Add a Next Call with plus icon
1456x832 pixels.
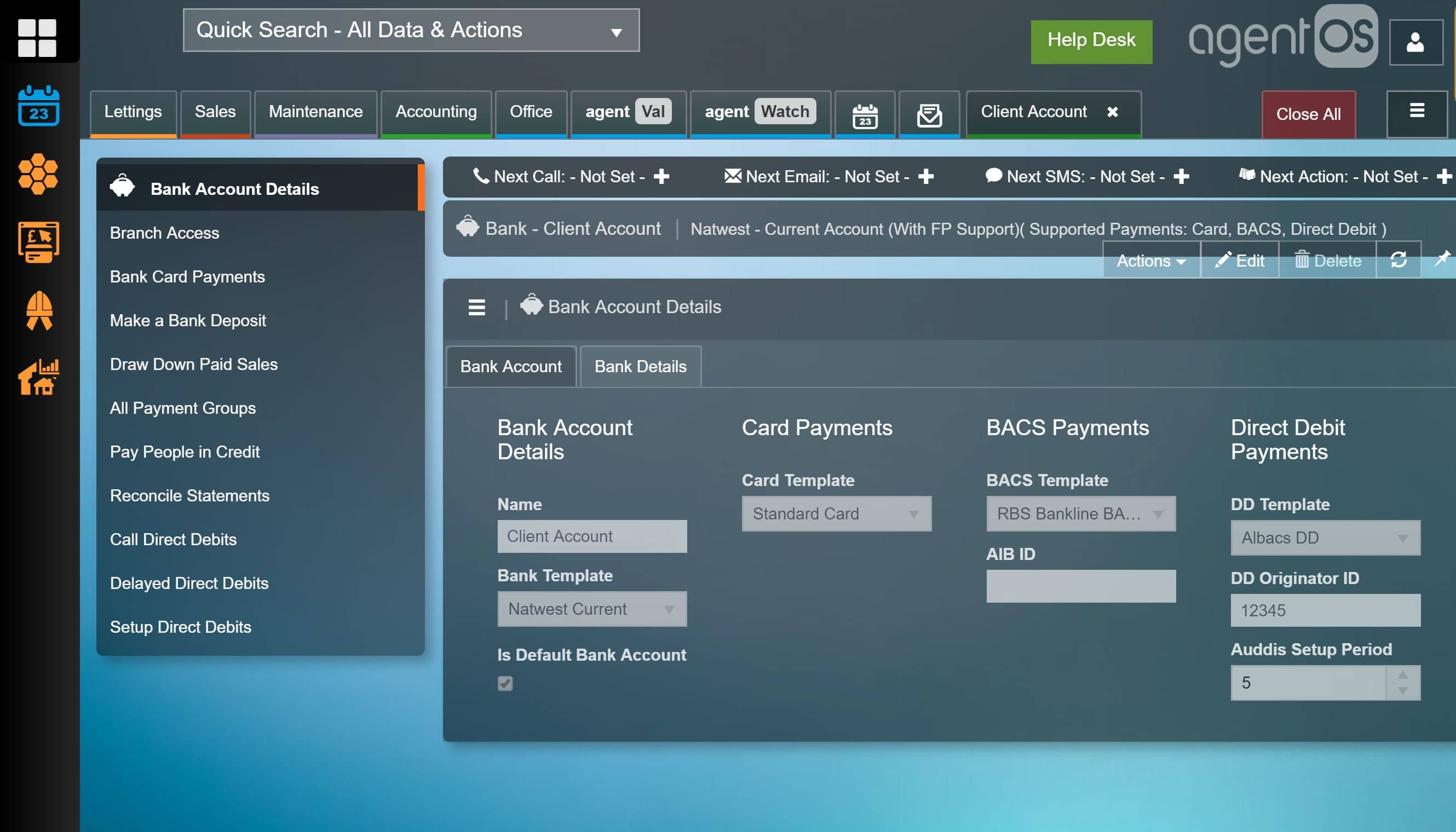click(x=661, y=177)
